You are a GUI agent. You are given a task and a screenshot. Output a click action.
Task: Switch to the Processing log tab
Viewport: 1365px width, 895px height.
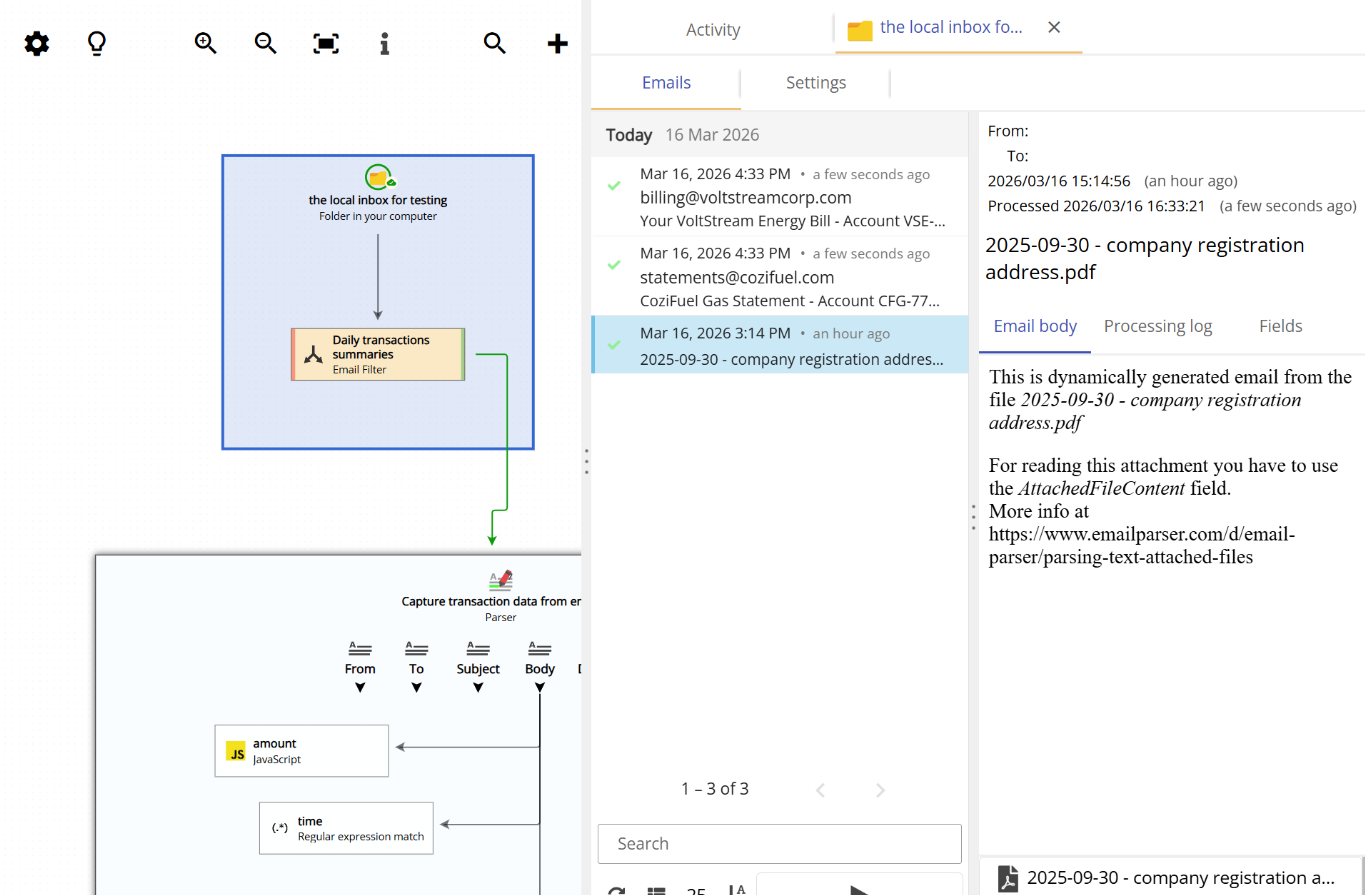(x=1157, y=325)
